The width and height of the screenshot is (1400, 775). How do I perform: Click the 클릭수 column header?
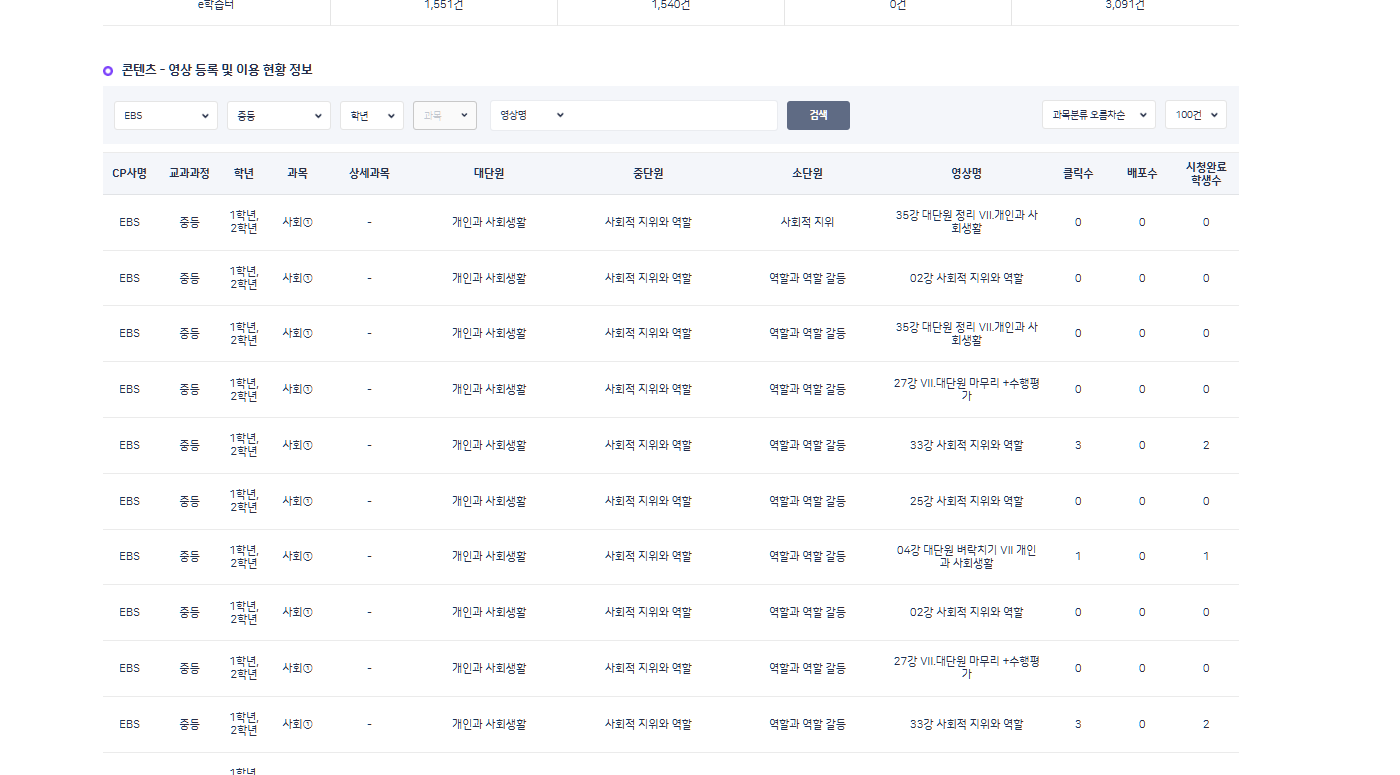click(x=1077, y=173)
